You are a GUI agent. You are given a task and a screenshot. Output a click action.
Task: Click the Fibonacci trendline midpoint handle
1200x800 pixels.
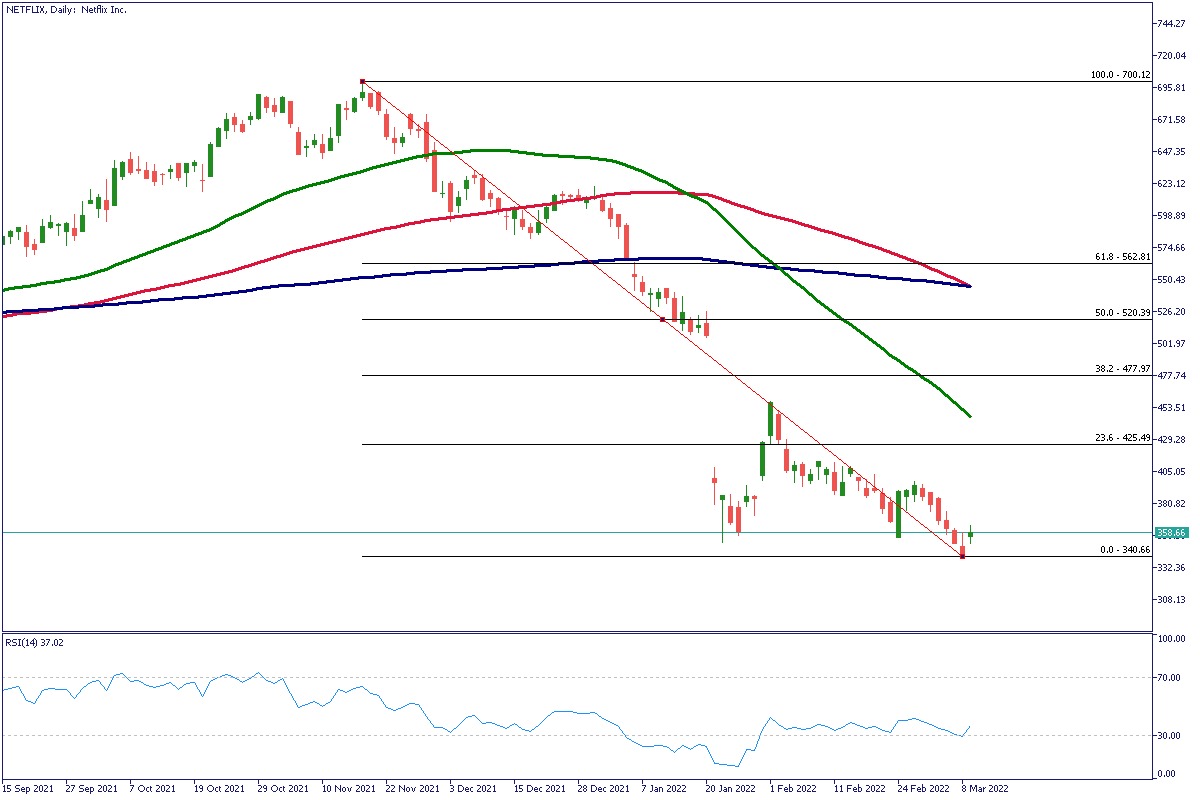click(662, 319)
